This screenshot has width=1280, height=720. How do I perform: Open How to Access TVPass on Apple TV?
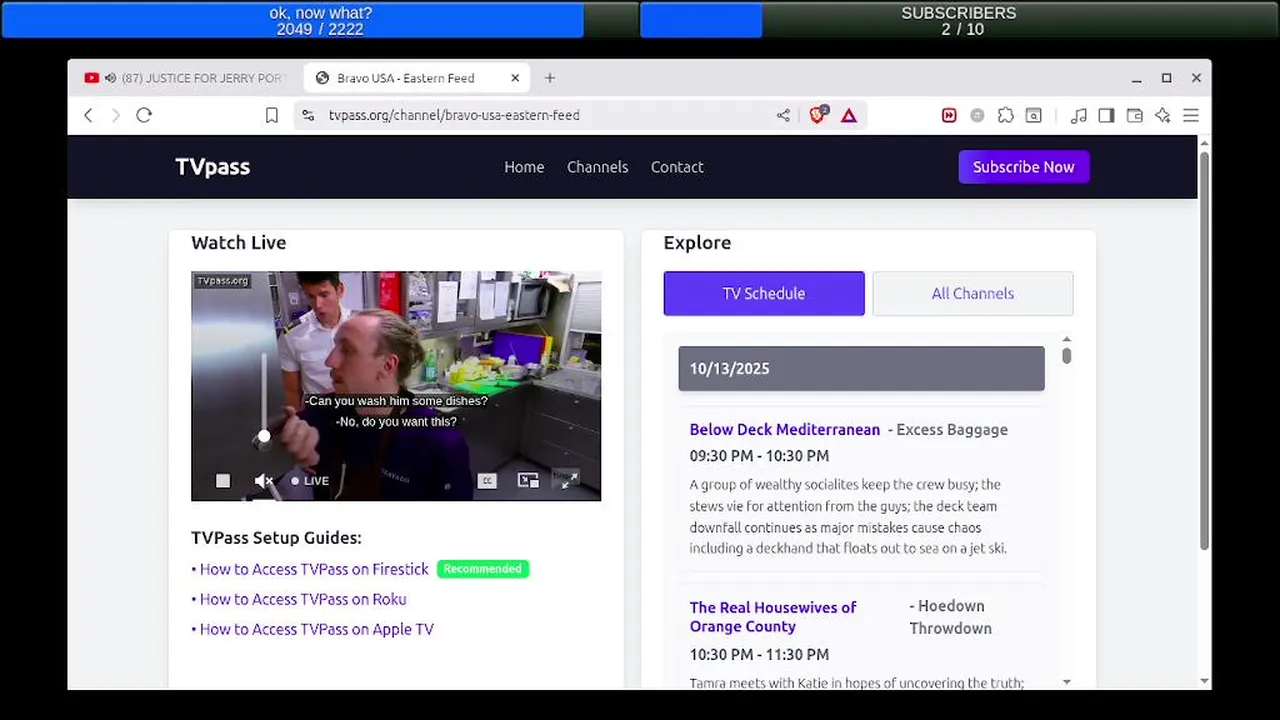pos(317,629)
